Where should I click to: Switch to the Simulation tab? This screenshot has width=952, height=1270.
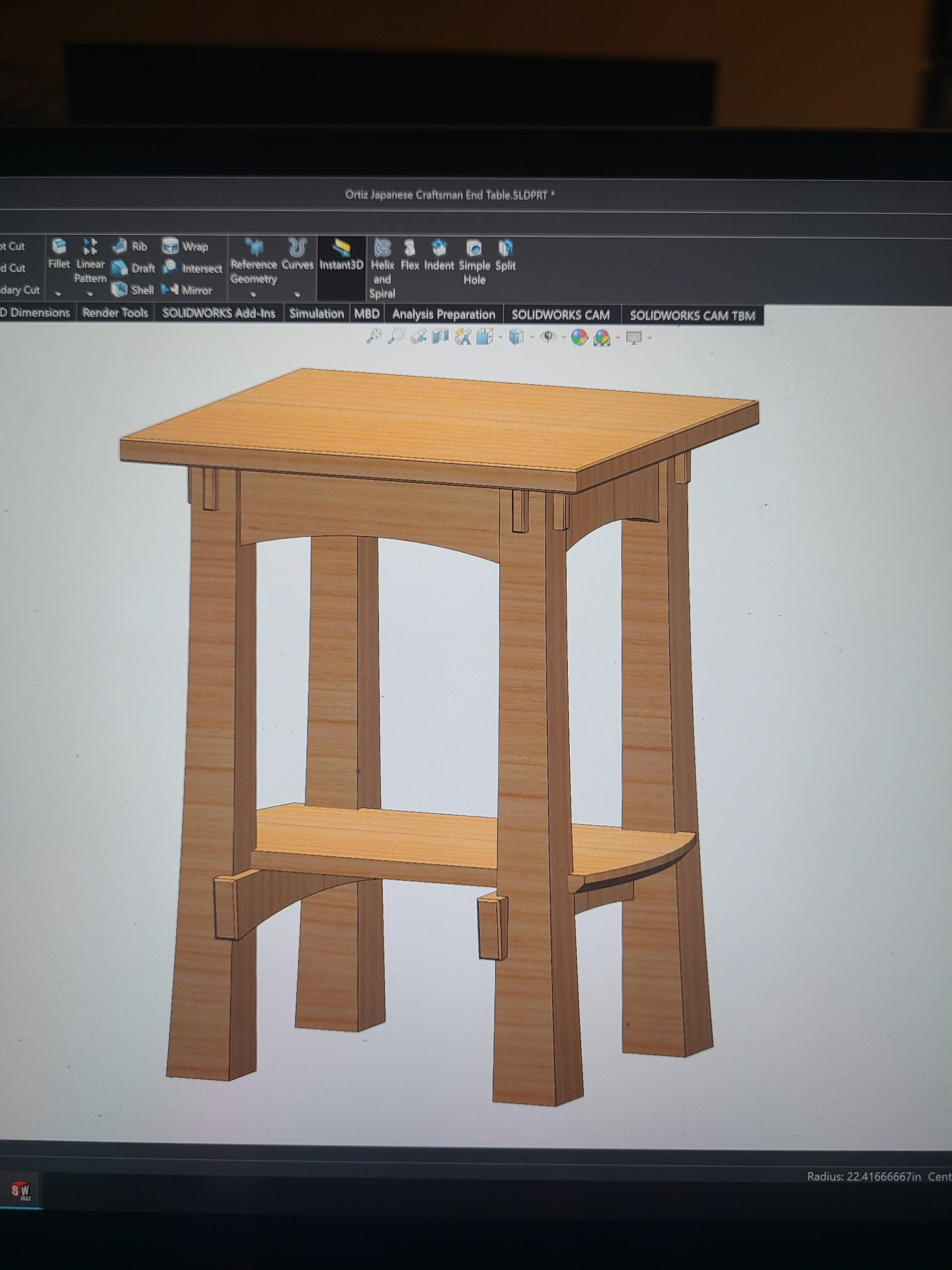pyautogui.click(x=316, y=314)
